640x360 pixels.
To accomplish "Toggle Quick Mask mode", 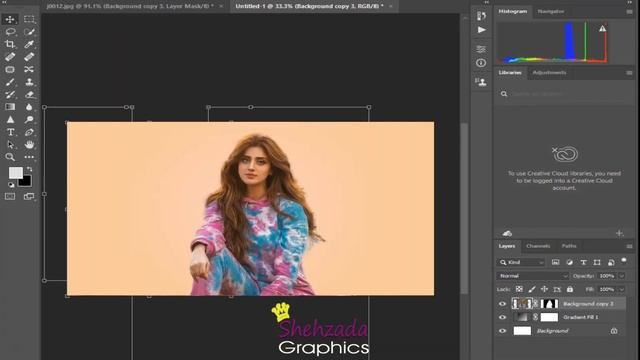I will pyautogui.click(x=10, y=196).
